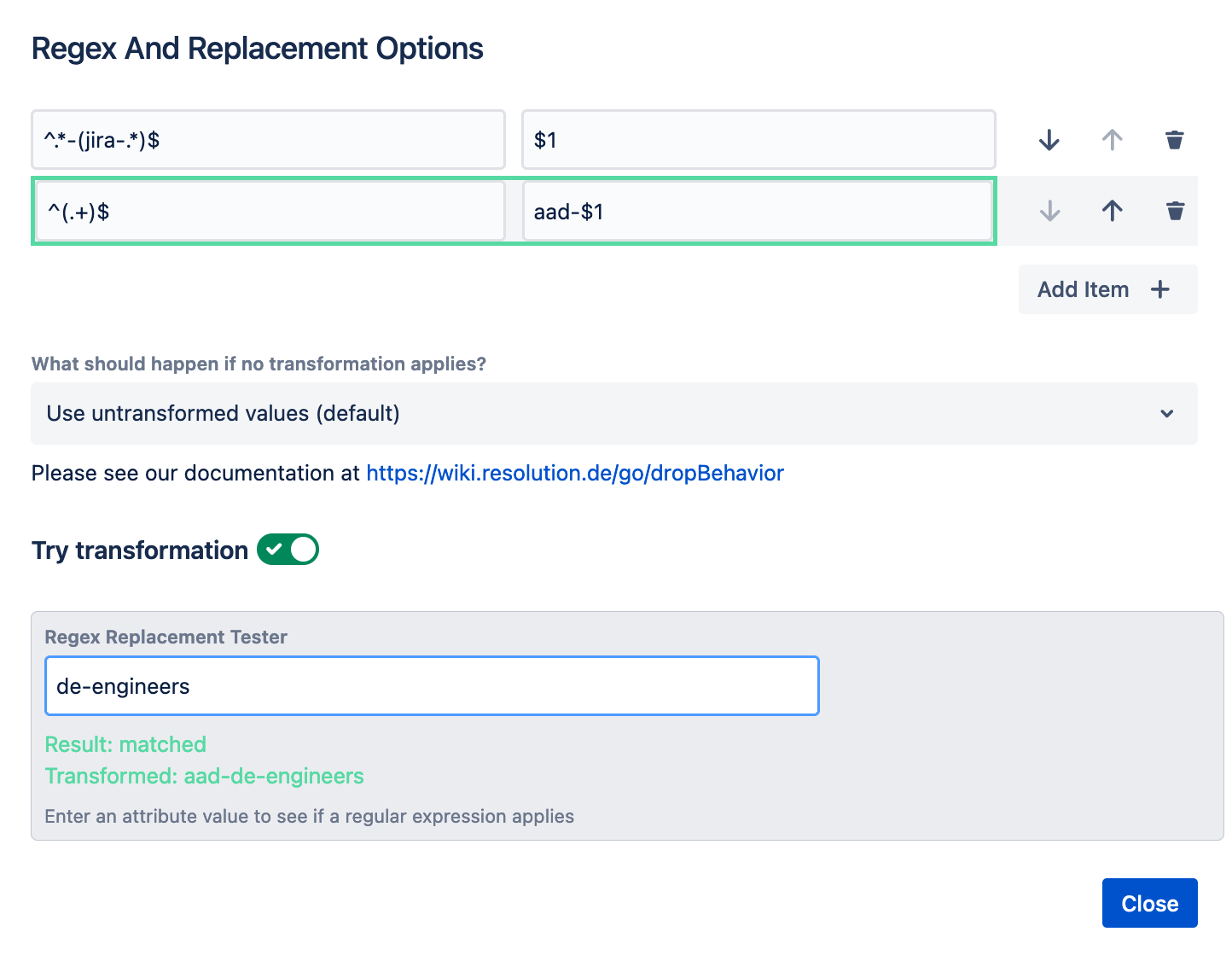Click the Regex Replacement Tester input
The image size is (1232, 961).
(x=432, y=686)
